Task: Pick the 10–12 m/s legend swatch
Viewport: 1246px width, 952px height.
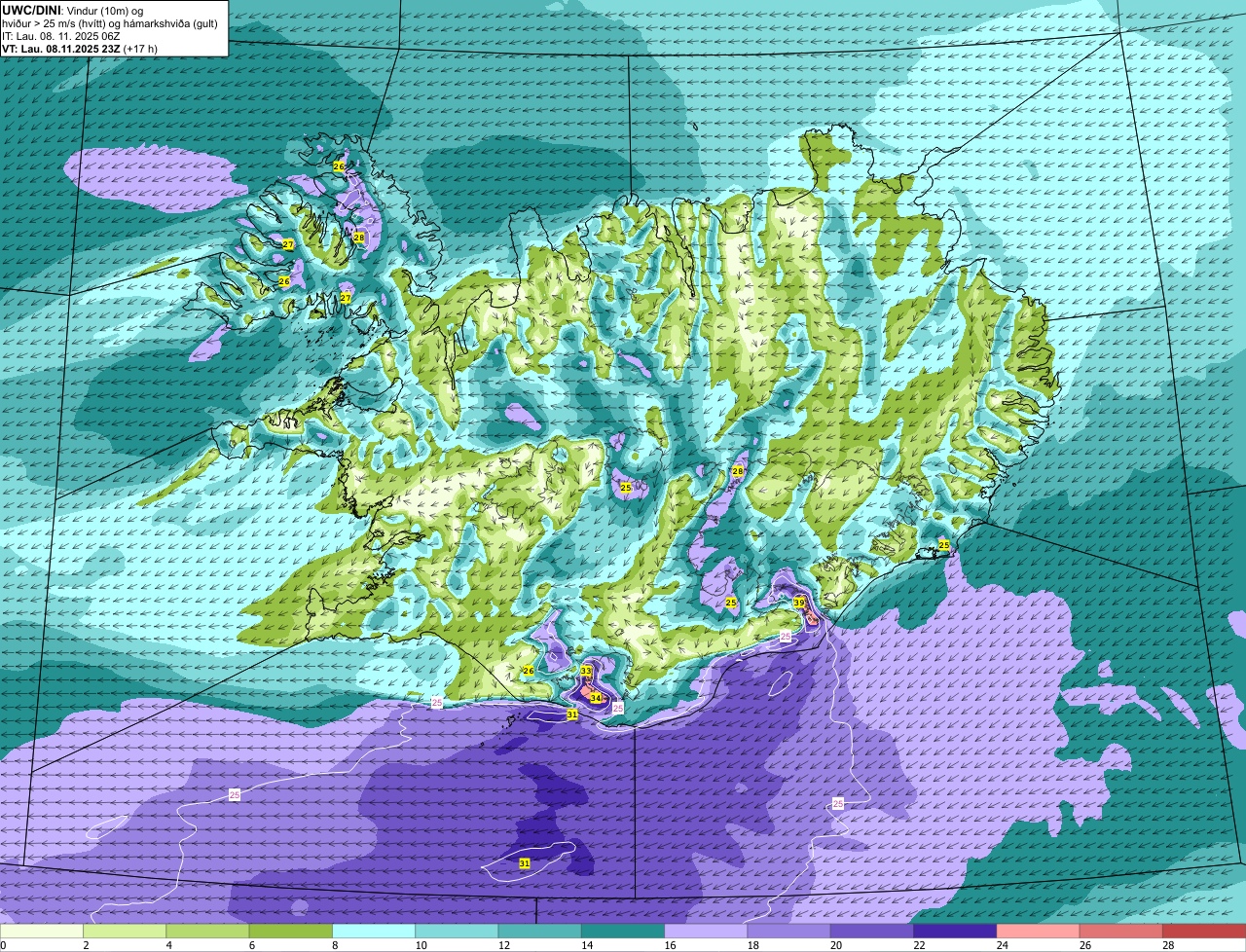Action: coord(457,931)
